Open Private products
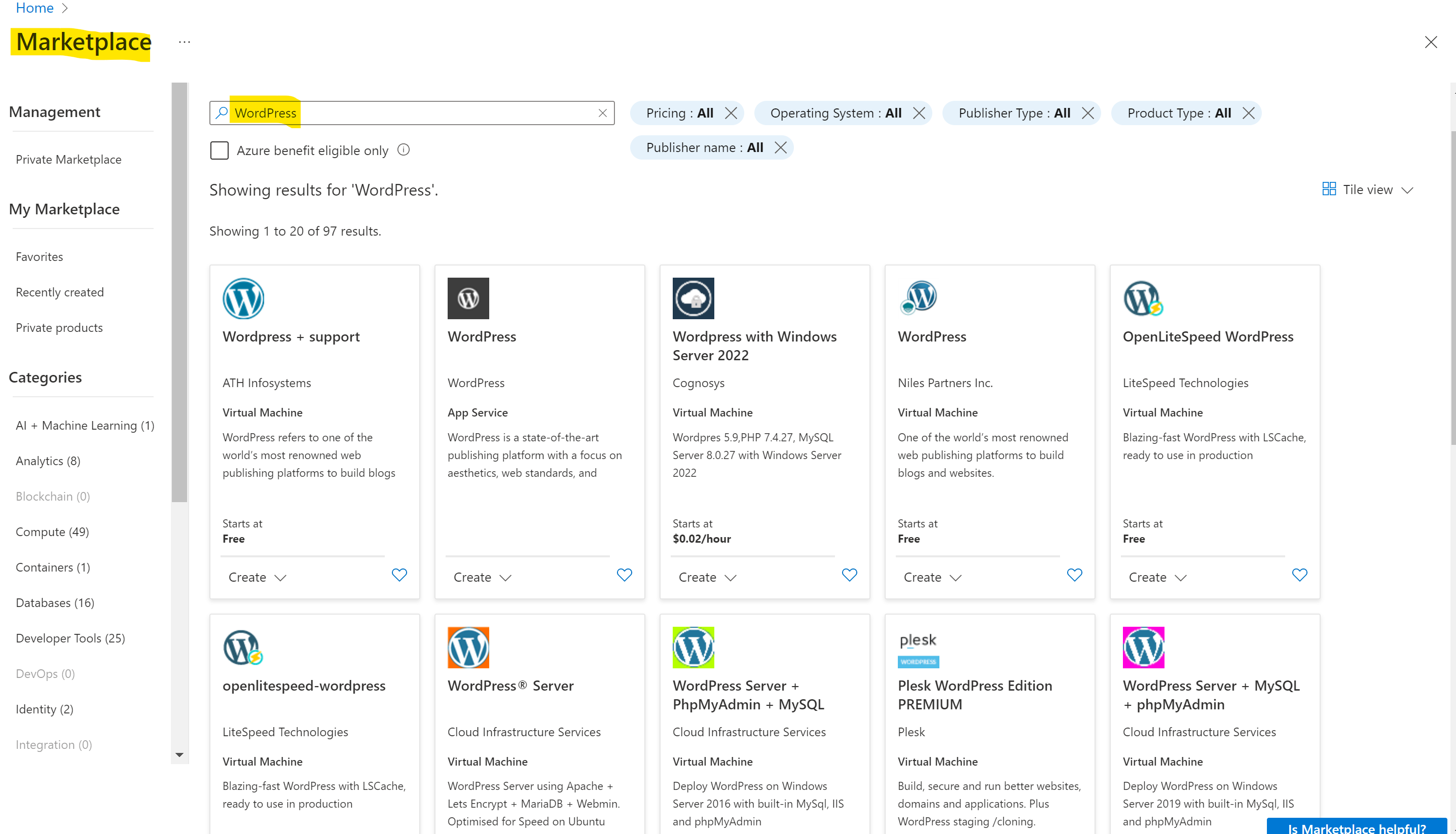 point(59,328)
